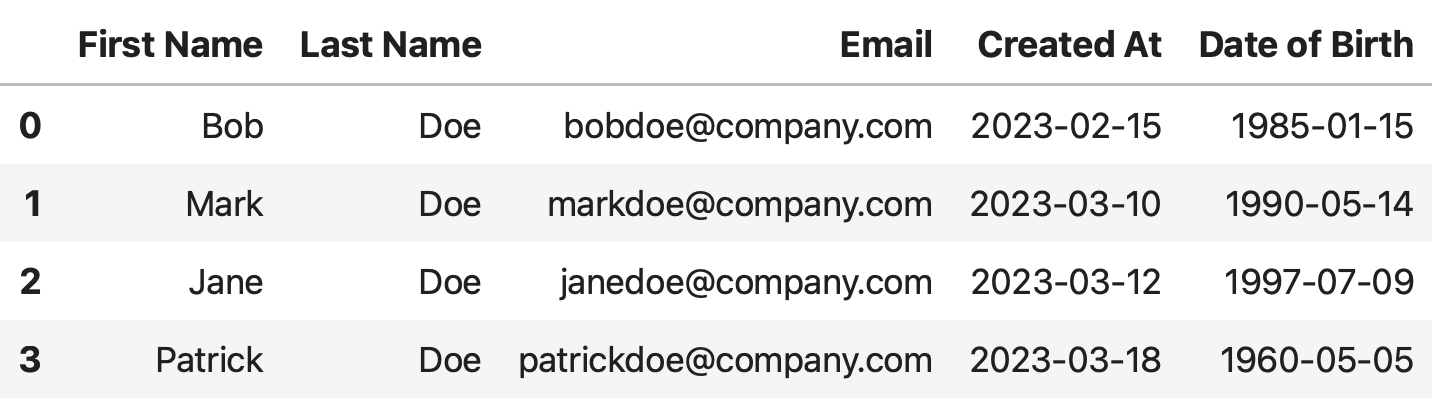This screenshot has height=410, width=1436.
Task: Click the bobdoe@company.com email cell
Action: (748, 126)
